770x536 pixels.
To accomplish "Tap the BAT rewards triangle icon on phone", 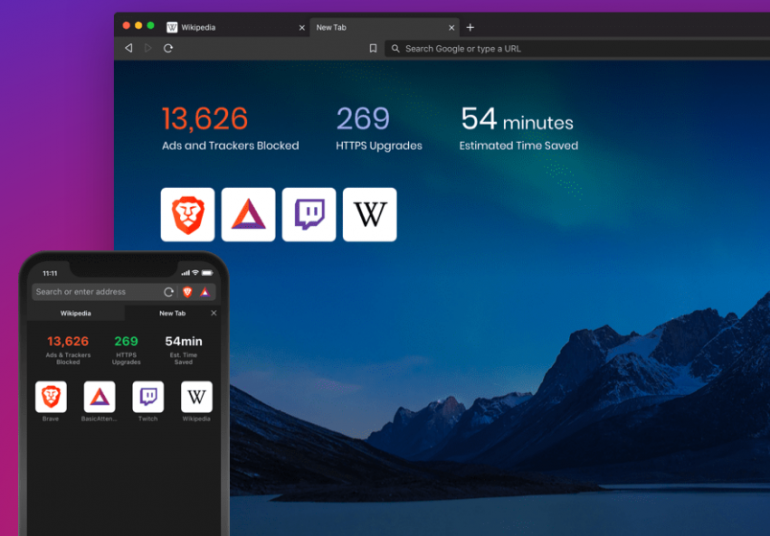I will [x=205, y=292].
